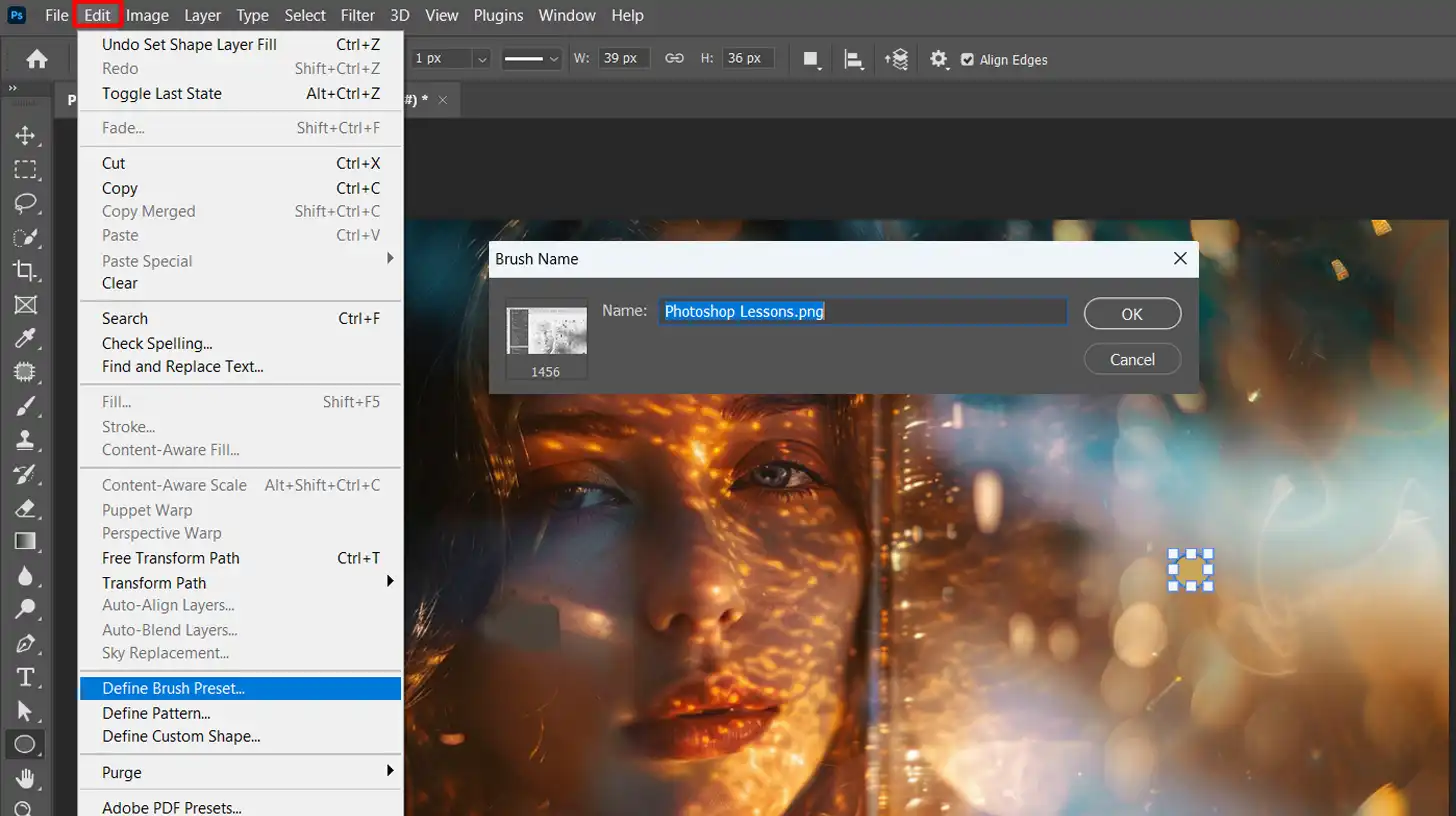
Task: Select the Move tool
Action: point(25,136)
